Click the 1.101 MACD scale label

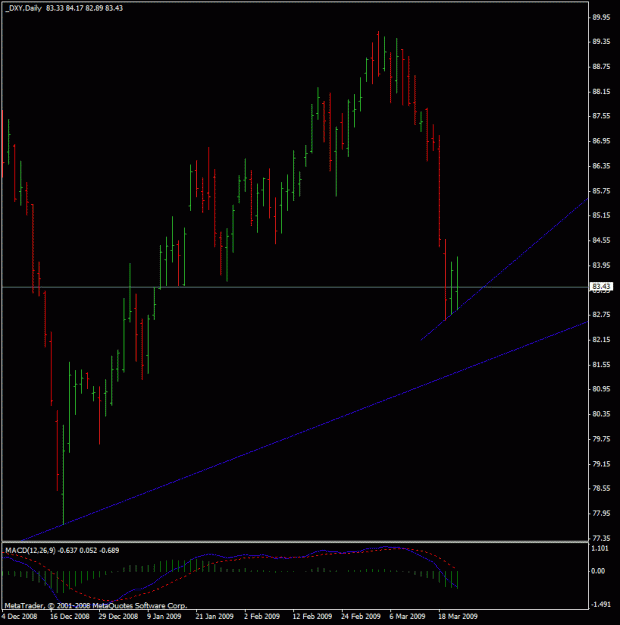600,549
